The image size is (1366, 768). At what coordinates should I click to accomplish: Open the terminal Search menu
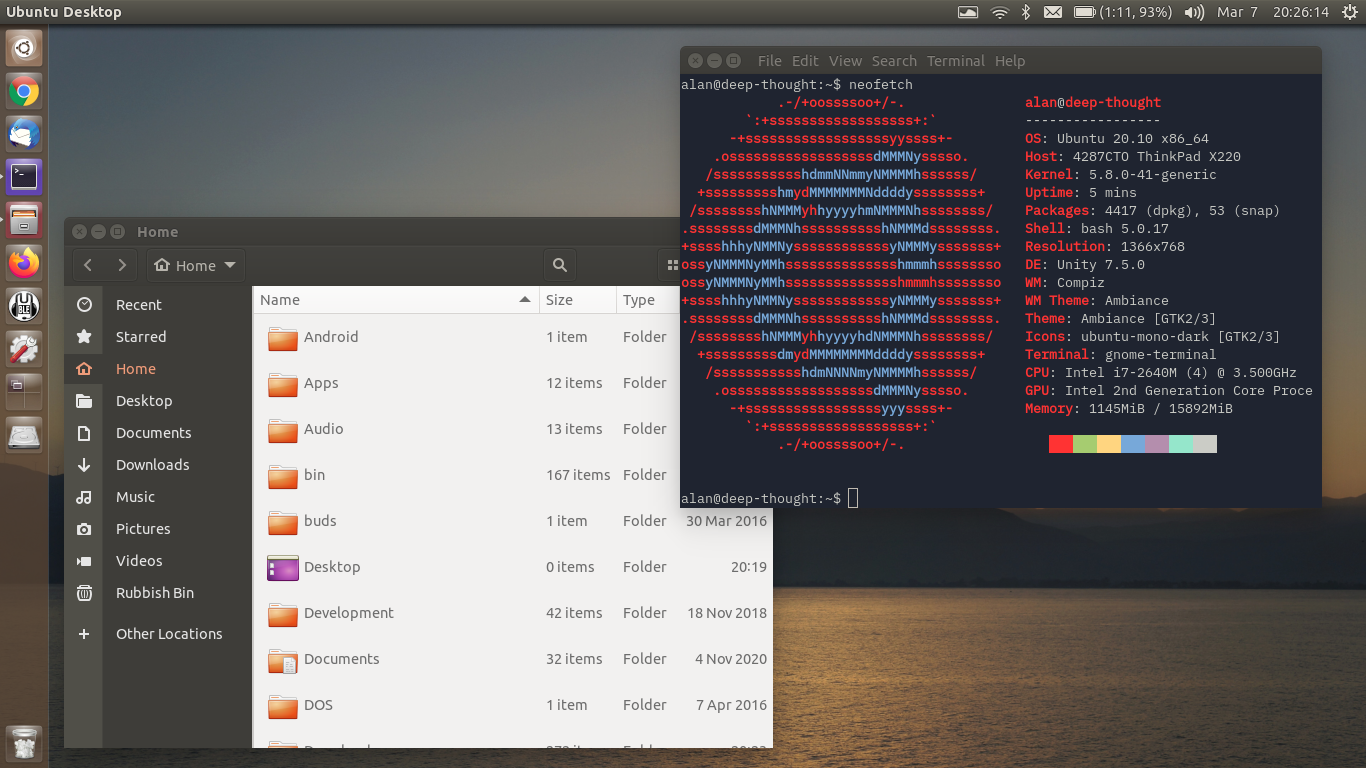(x=894, y=61)
